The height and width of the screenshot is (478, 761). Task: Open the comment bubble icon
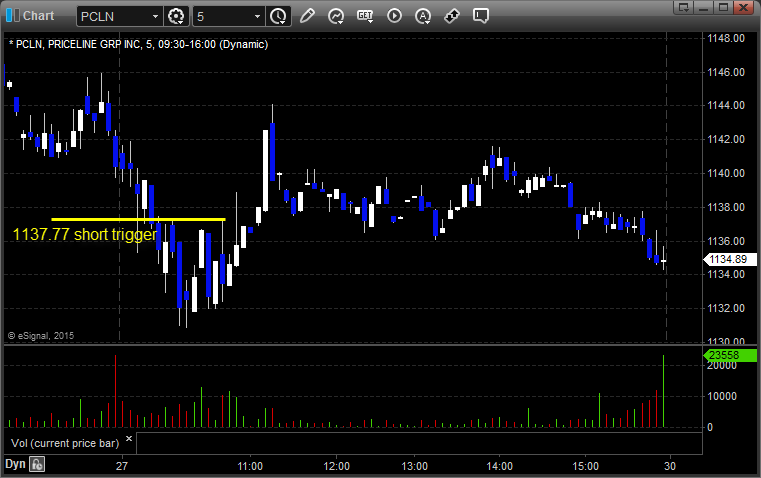(480, 16)
